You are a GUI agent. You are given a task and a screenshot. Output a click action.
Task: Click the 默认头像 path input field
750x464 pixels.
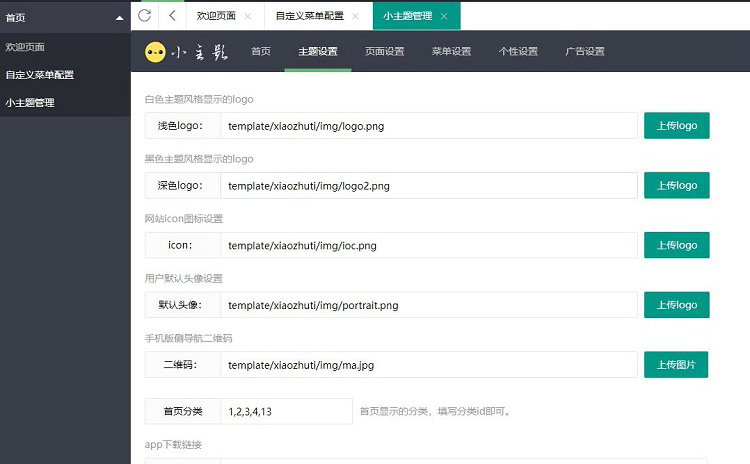coord(428,305)
